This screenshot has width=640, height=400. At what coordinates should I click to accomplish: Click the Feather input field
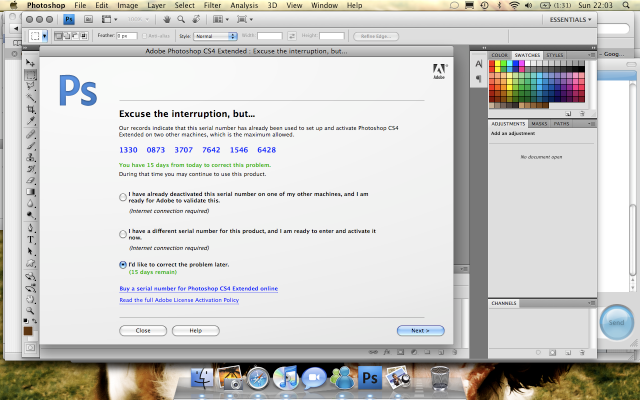click(x=127, y=36)
